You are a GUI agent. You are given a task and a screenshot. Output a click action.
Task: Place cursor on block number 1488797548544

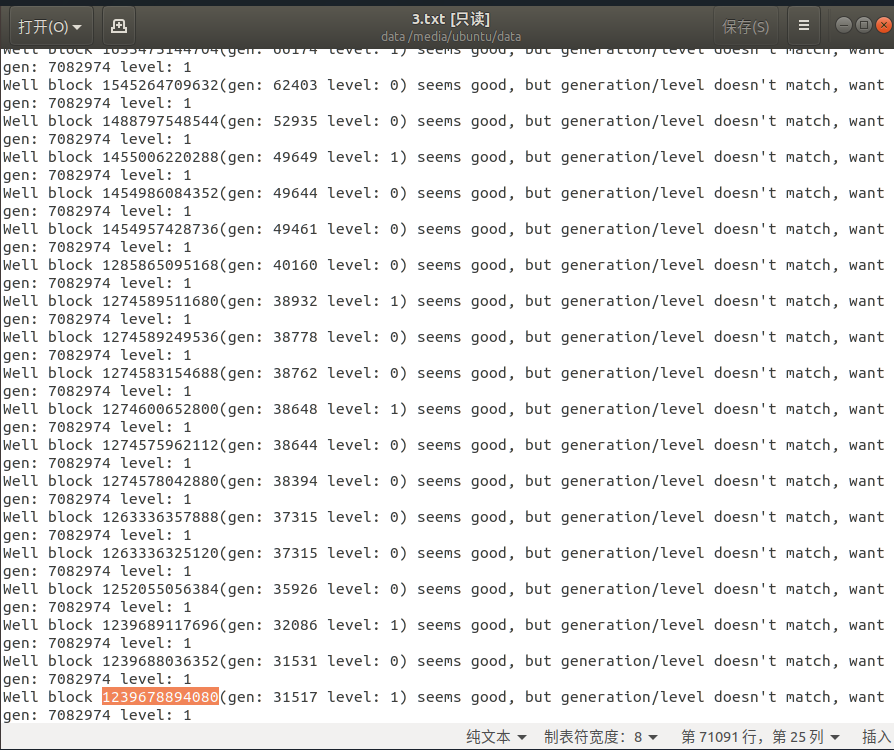(160, 121)
